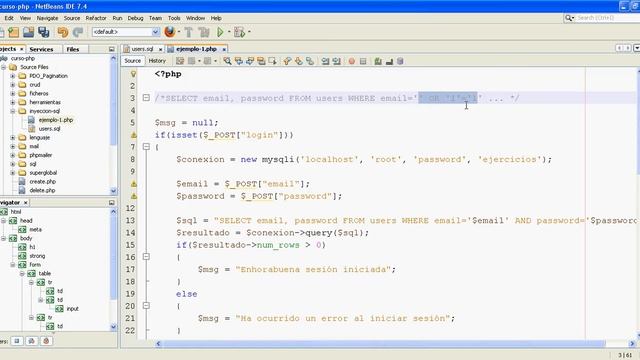Screen dimensions: 640x360
Task: Click the lightbulb hint on line 1
Action: click(x=133, y=74)
